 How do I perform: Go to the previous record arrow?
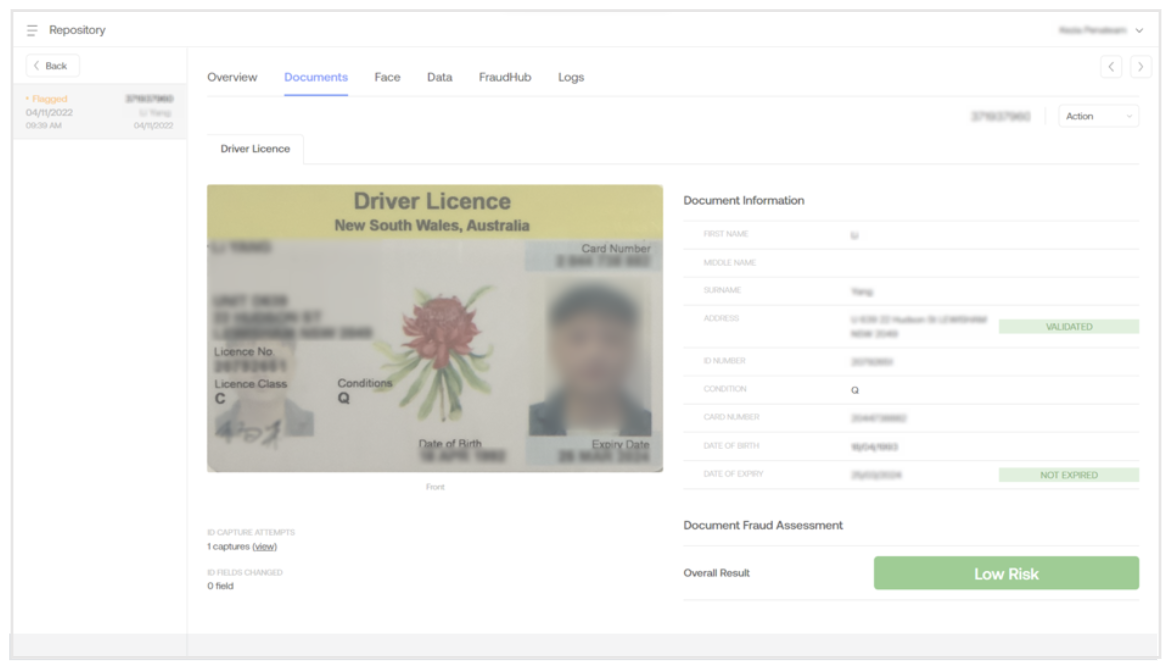1111,67
